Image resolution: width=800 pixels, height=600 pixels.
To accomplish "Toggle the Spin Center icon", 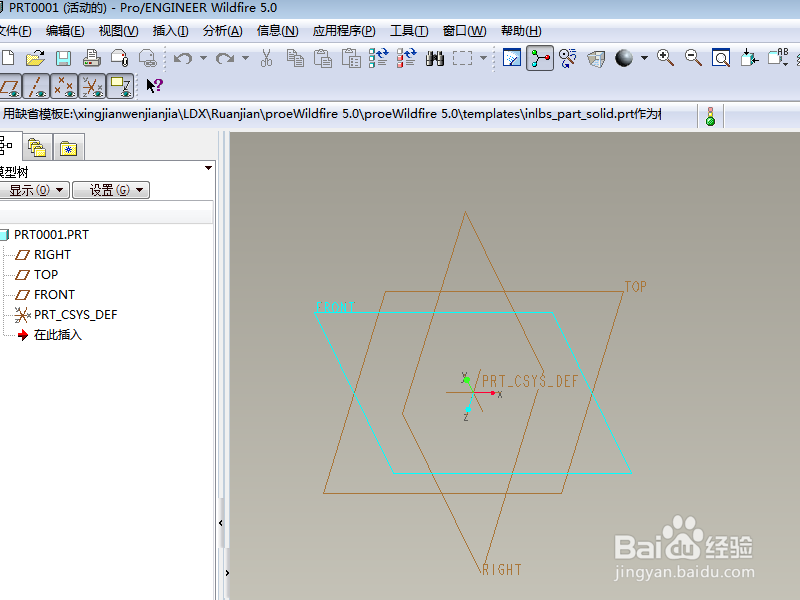I will point(540,58).
